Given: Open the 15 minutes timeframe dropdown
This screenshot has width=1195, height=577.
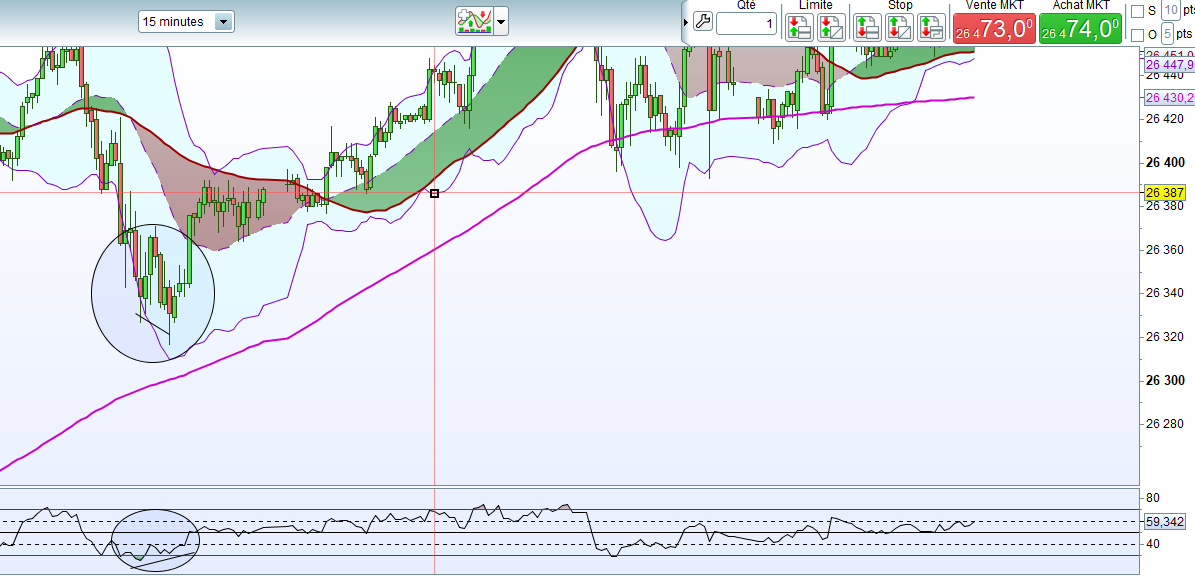Looking at the screenshot, I should [186, 21].
